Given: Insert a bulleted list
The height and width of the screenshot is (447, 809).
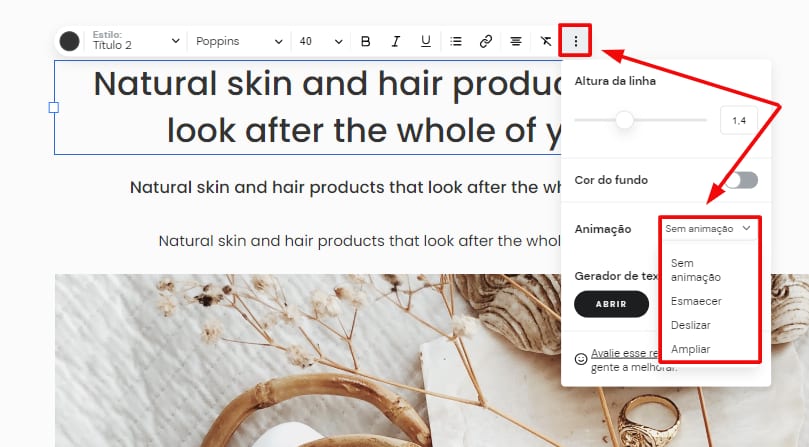Looking at the screenshot, I should [456, 41].
